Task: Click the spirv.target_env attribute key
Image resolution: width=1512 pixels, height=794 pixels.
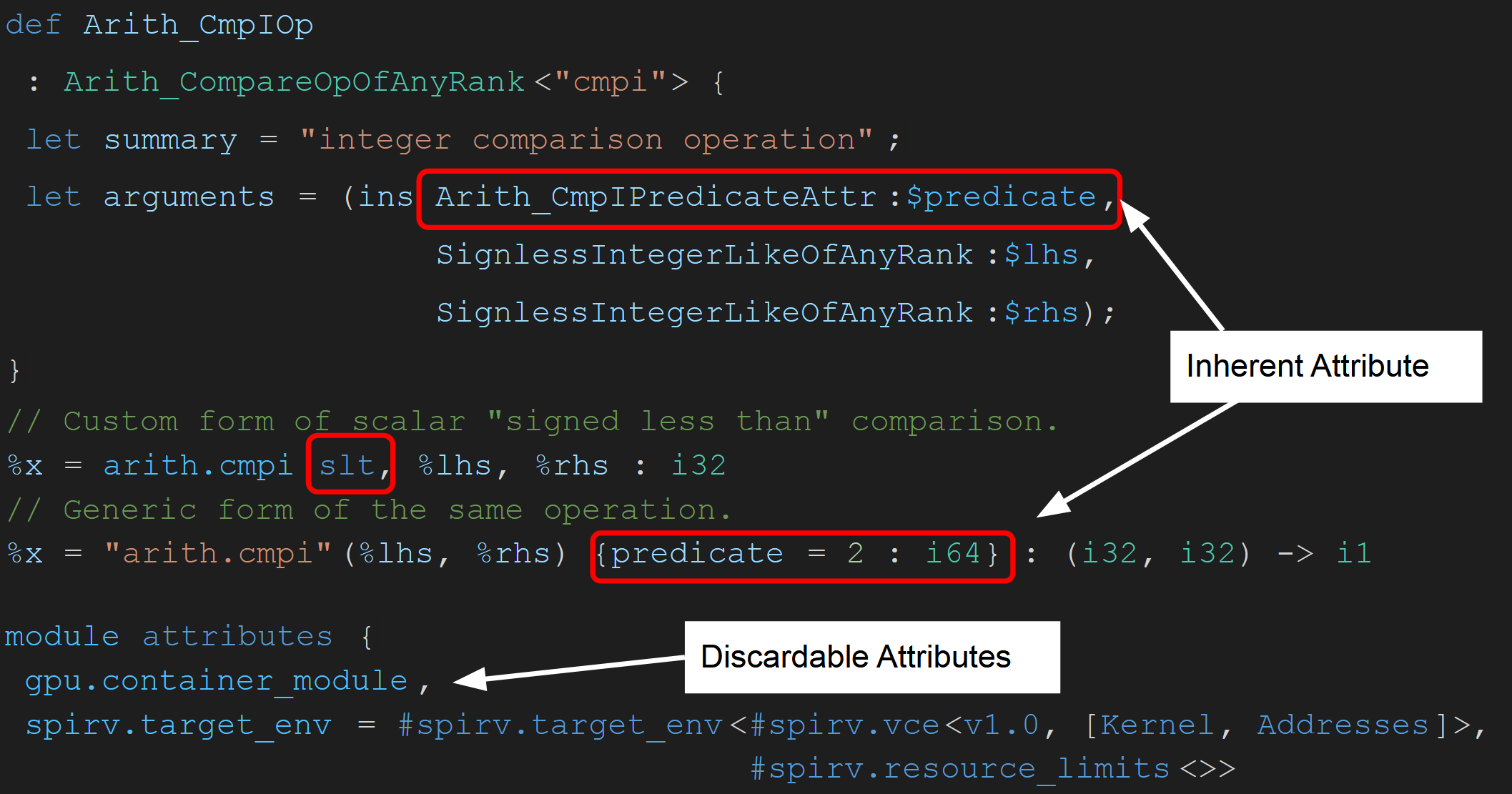Action: click(179, 725)
